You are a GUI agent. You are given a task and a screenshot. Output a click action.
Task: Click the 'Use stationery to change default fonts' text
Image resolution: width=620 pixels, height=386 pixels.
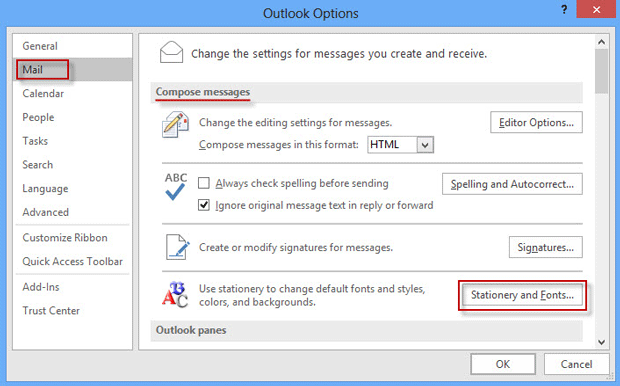click(x=312, y=295)
